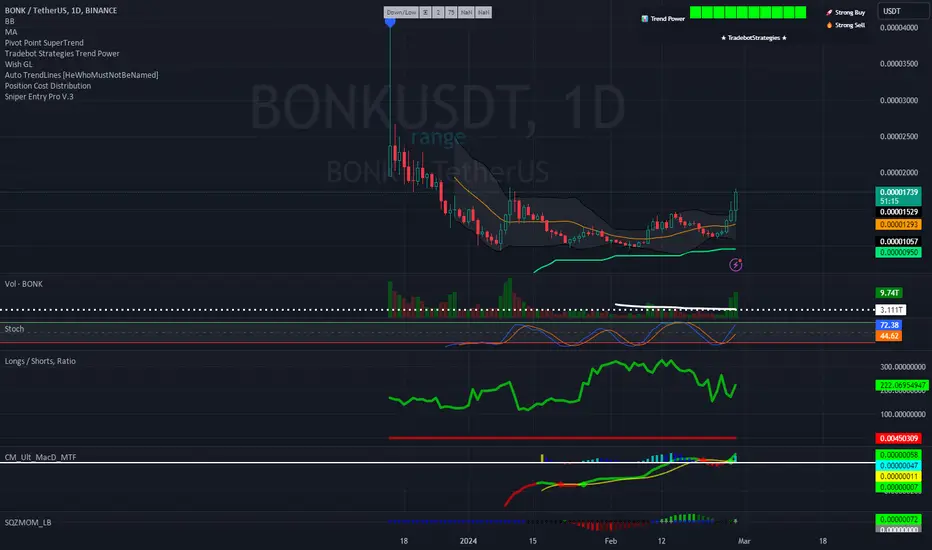Click the 2024 date on time axis

pos(468,541)
